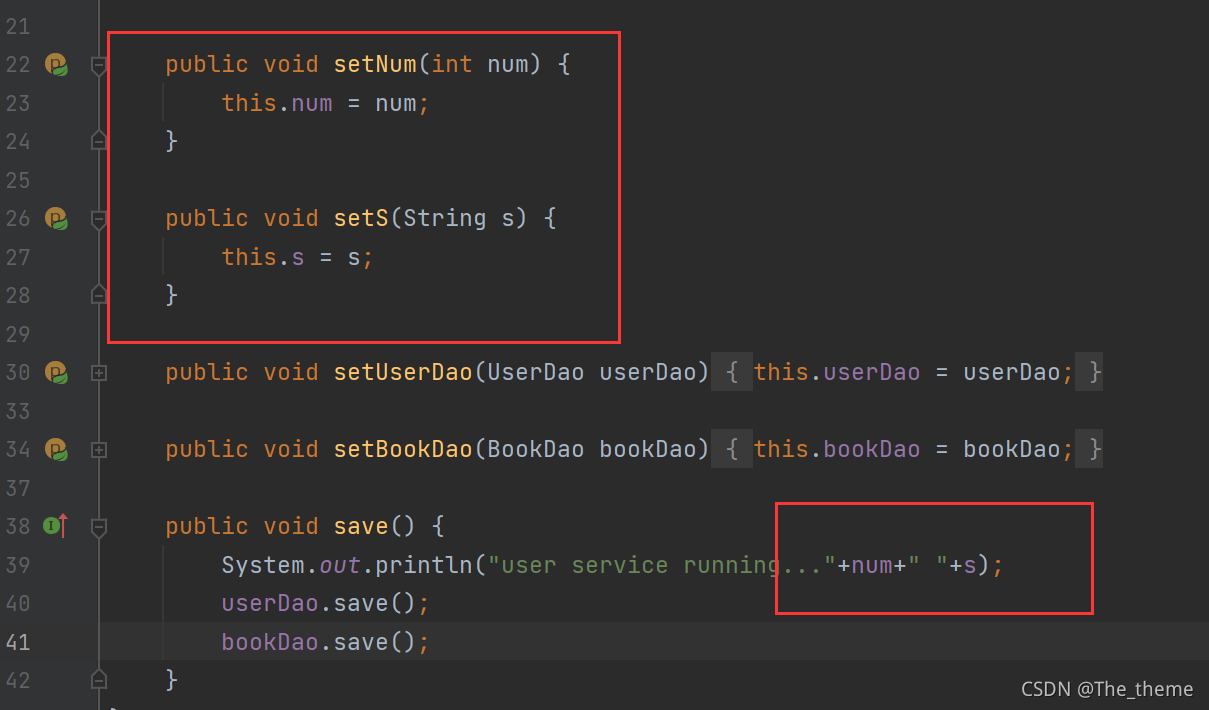Viewport: 1209px width, 710px height.
Task: Click the Spring bean gutter icon beside setS
Action: [56, 219]
